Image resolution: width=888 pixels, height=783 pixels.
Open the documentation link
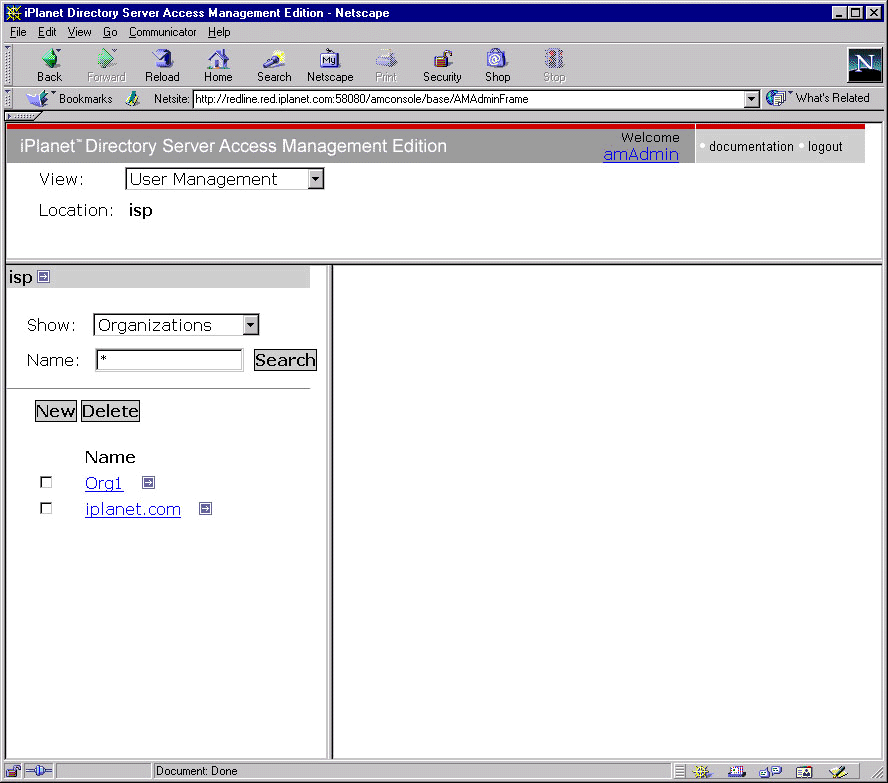(751, 147)
